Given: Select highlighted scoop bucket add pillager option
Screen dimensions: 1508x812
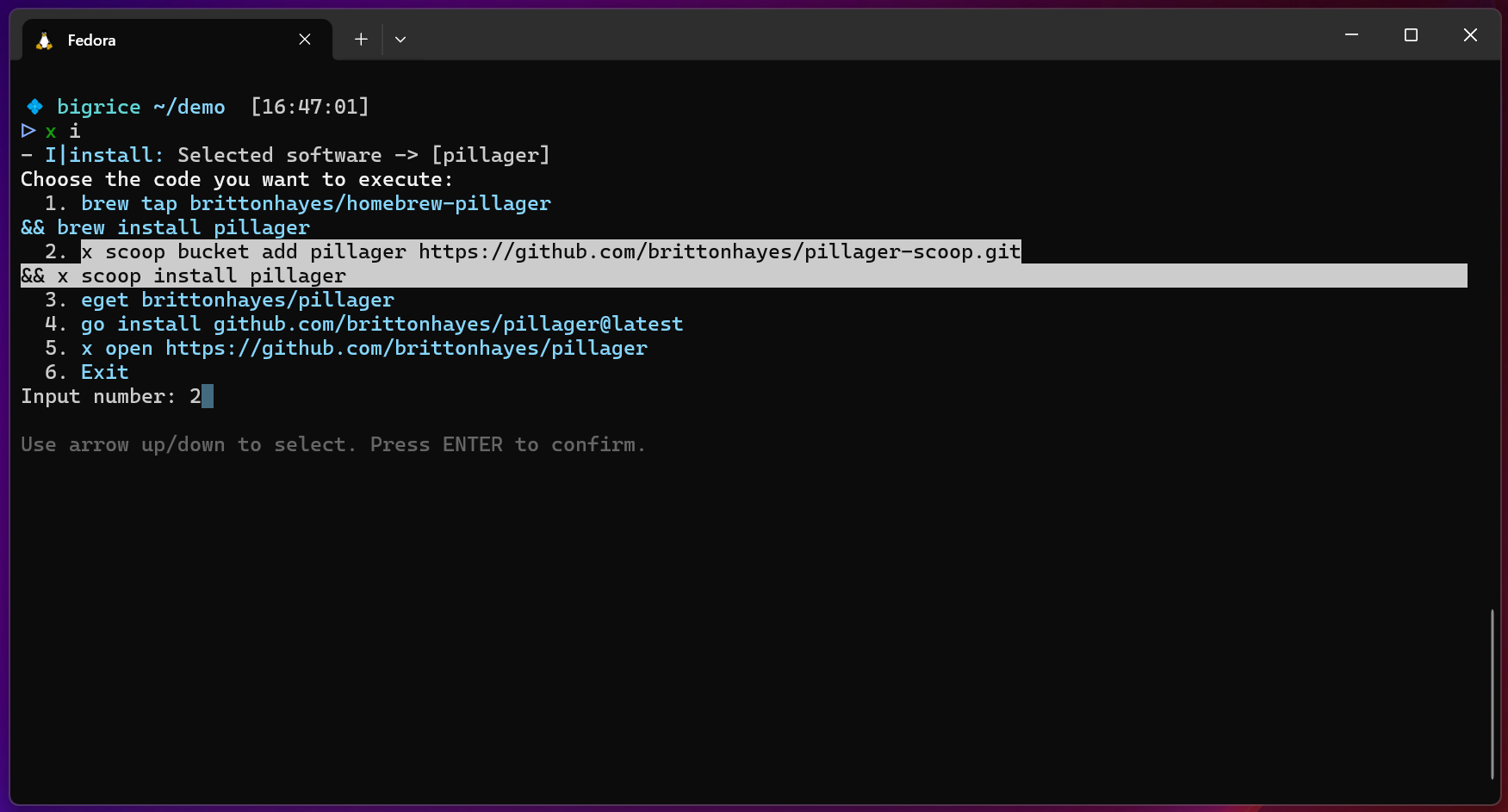Looking at the screenshot, I should point(551,251).
